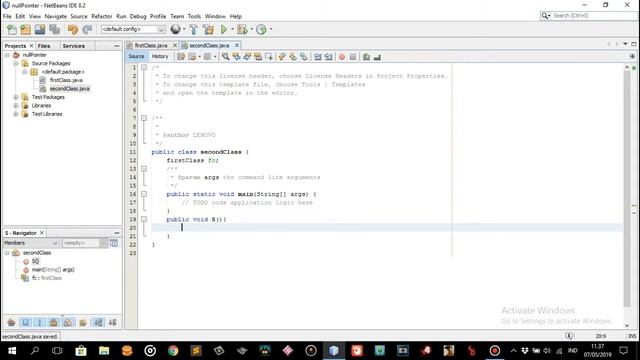Toggle Show Inner Classes filter in Navigator
This screenshot has width=640, height=360.
tap(68, 322)
